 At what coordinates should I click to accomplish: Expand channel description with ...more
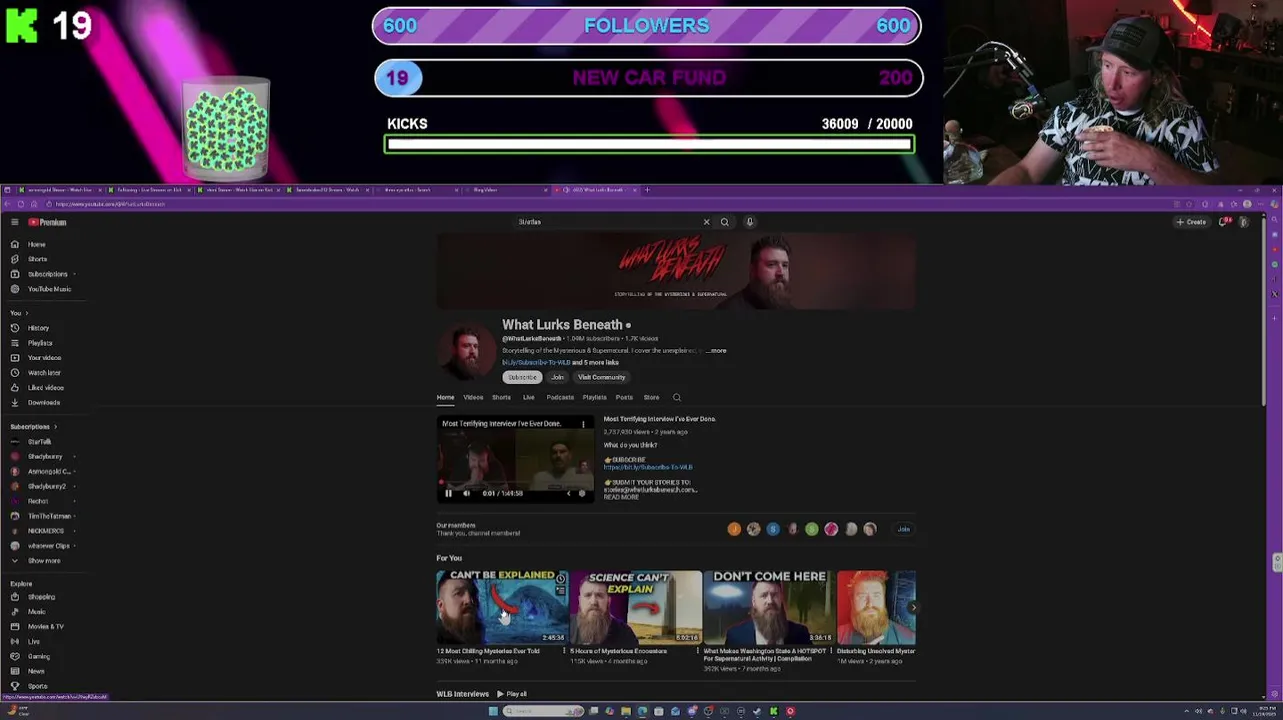pos(717,351)
